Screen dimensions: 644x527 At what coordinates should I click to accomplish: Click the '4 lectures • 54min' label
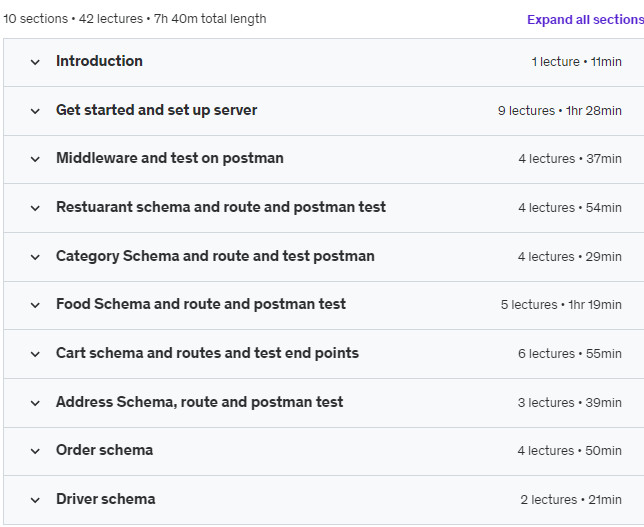click(570, 207)
